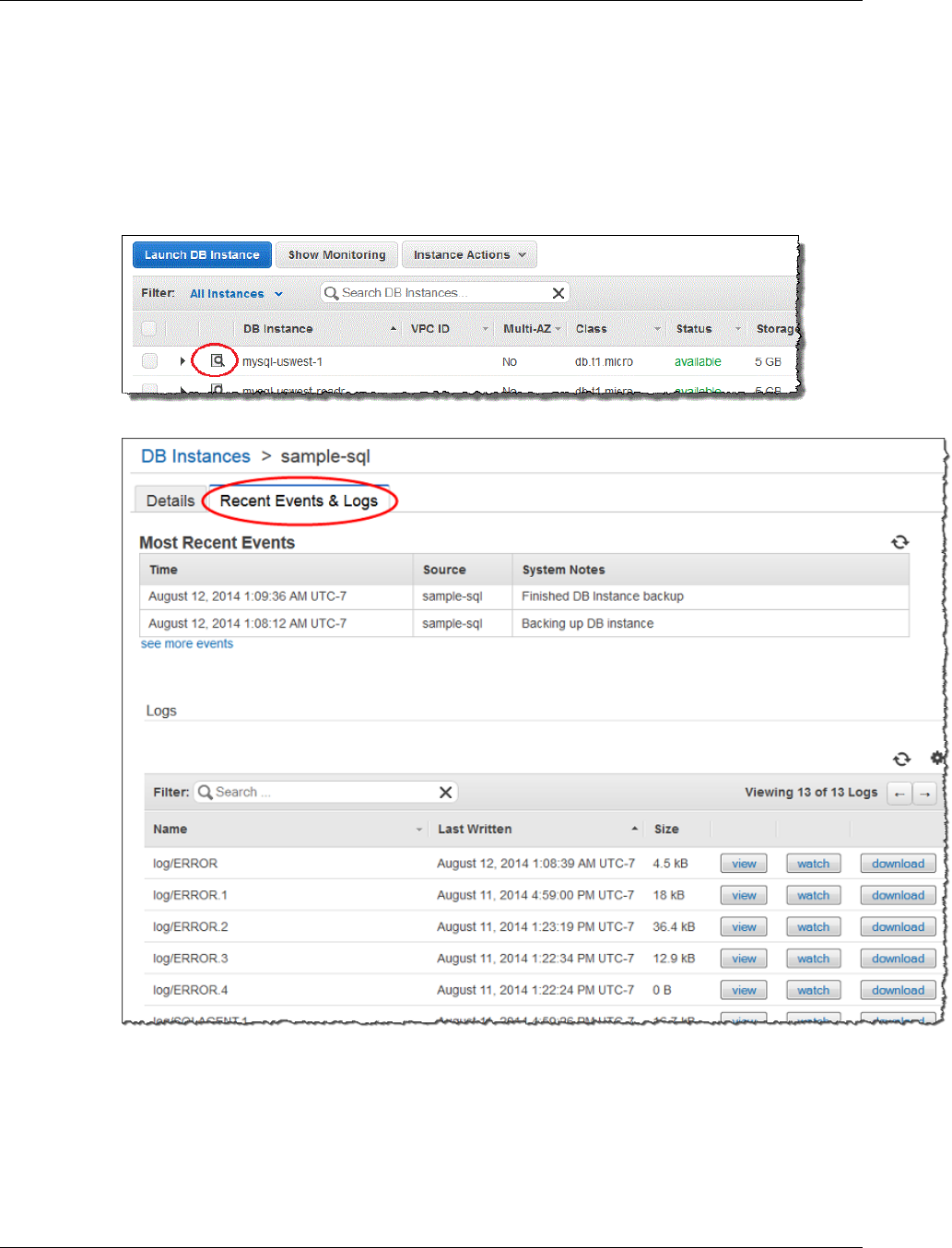Refresh the Most Recent Events list
This screenshot has width=952, height=1248.
(900, 542)
